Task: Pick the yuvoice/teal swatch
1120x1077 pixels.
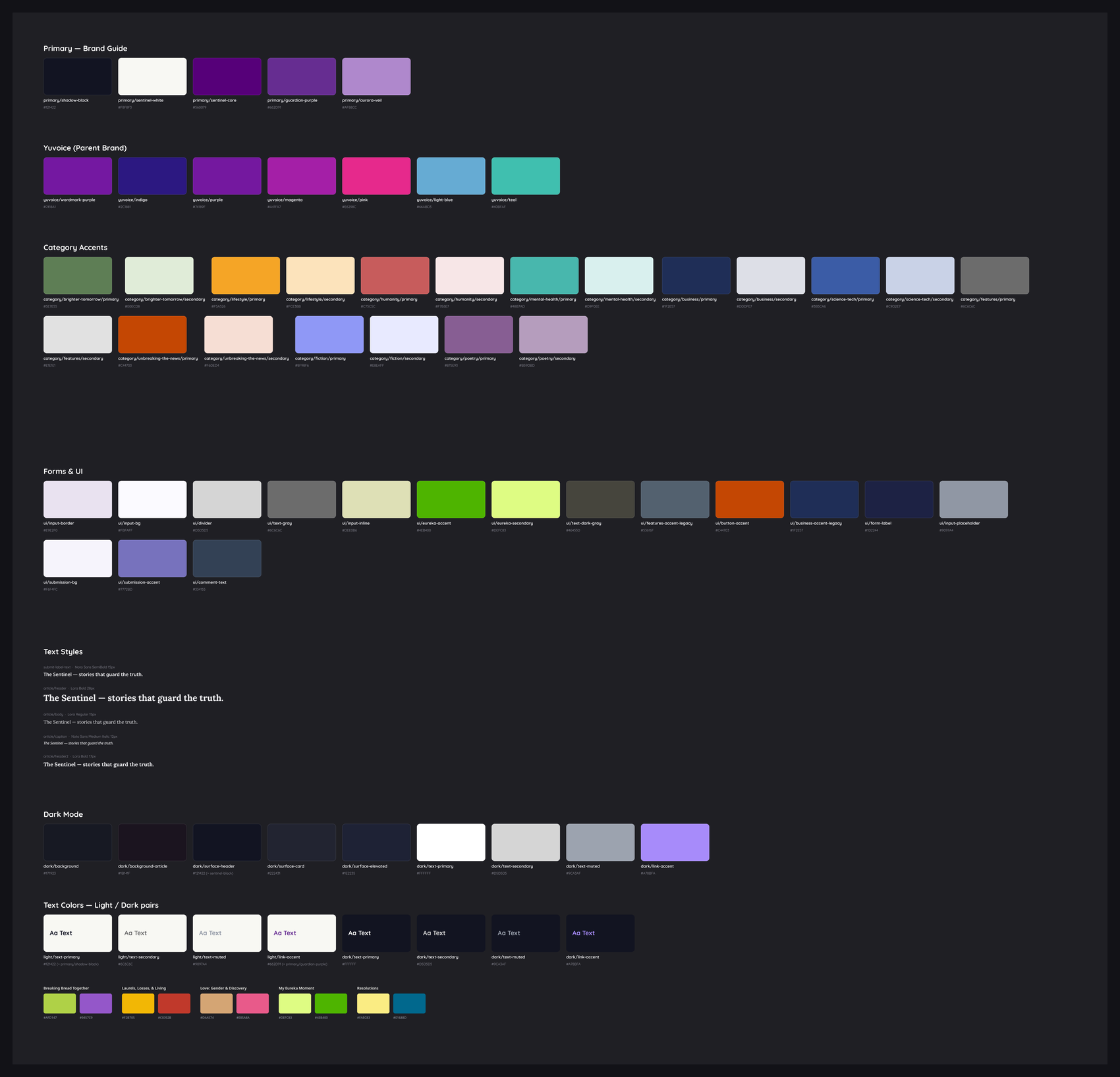Action: tap(526, 176)
